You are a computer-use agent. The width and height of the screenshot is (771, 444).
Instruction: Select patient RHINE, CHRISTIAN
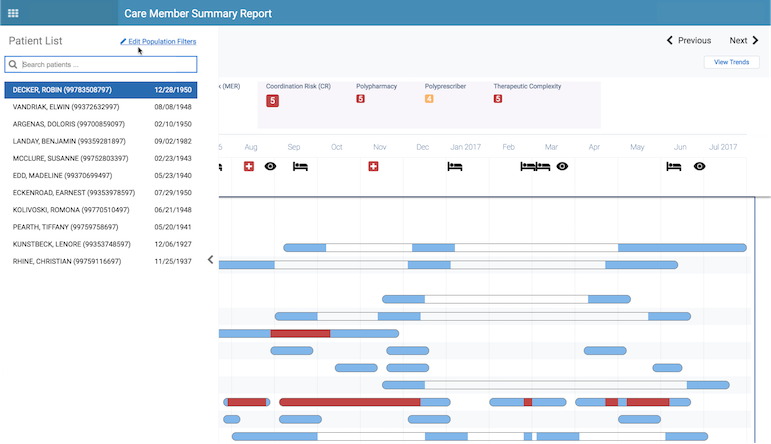click(101, 262)
